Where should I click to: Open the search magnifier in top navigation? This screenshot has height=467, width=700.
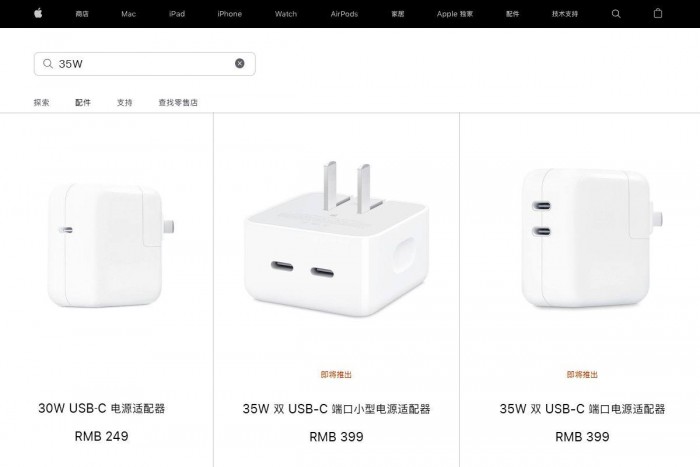616,14
